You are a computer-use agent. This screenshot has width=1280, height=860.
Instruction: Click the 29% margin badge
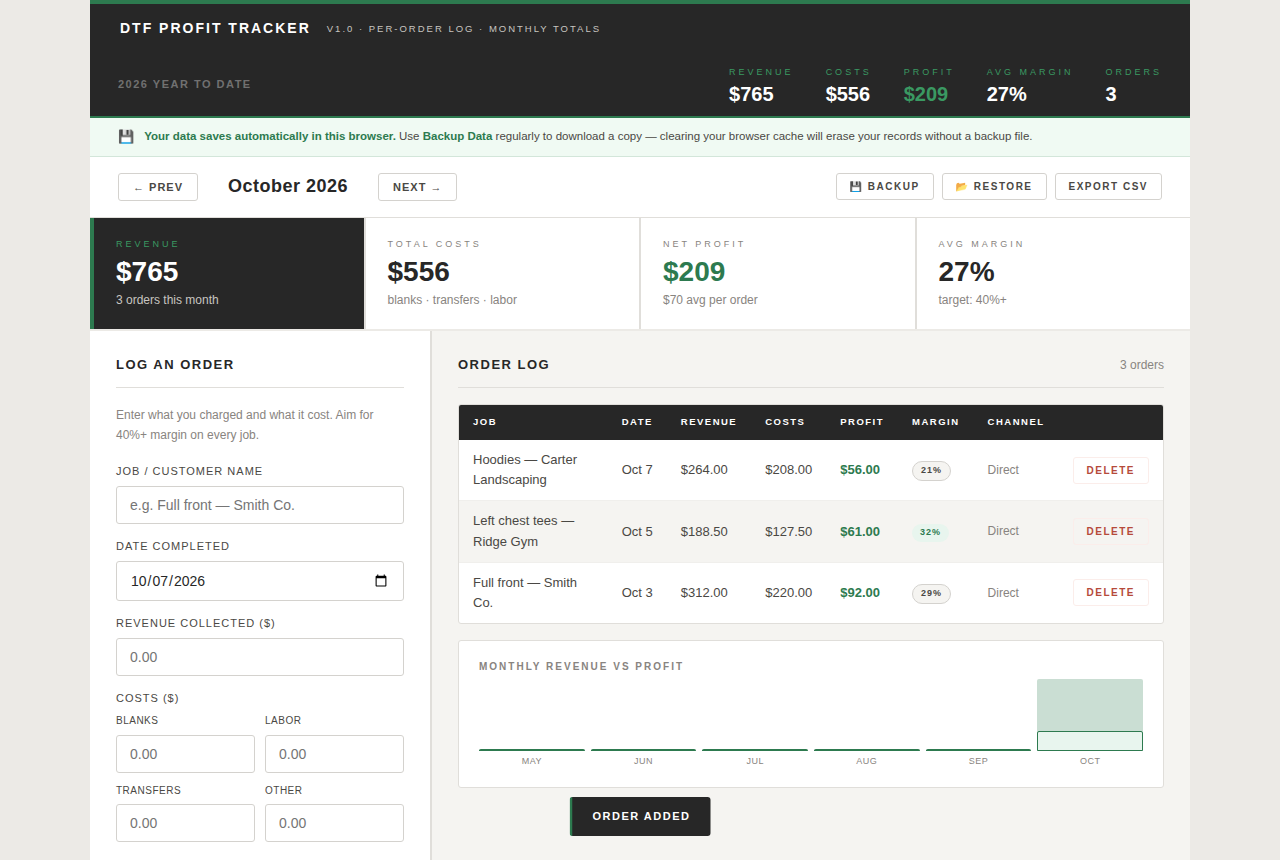click(x=931, y=593)
